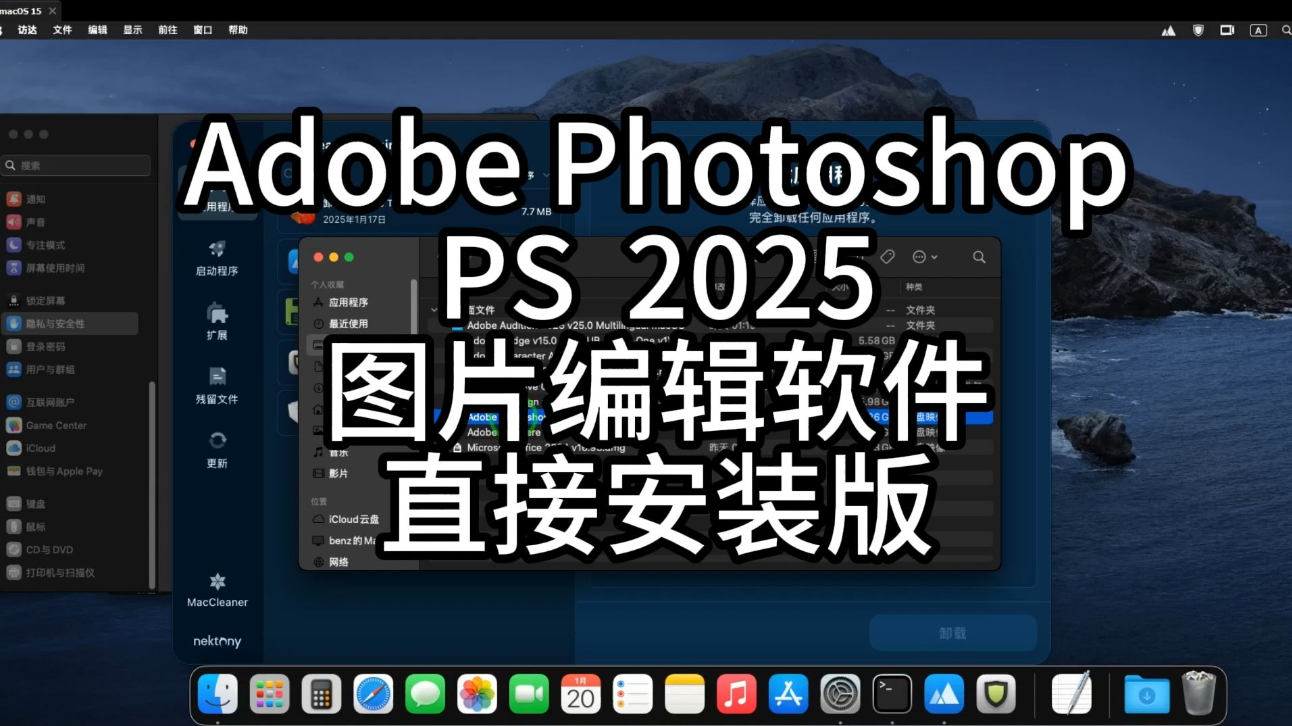Click the Finder tags icon
Viewport: 1292px width, 726px height.
(x=887, y=257)
